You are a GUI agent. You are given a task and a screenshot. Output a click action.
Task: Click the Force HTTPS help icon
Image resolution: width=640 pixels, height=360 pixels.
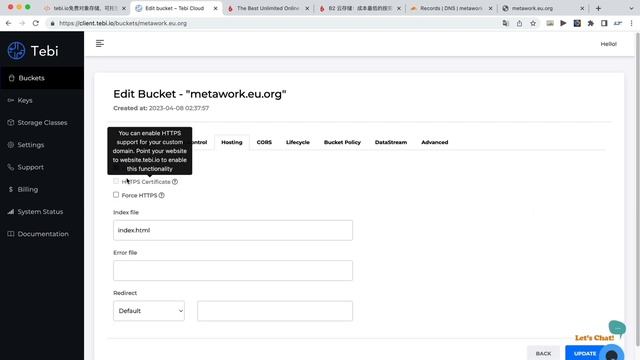(x=162, y=195)
